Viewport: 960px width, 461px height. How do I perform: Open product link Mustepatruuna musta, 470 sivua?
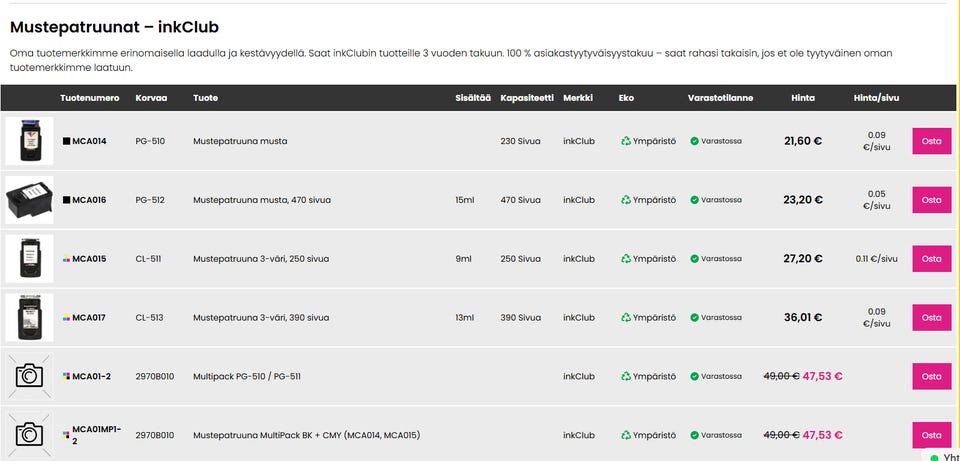coord(262,200)
